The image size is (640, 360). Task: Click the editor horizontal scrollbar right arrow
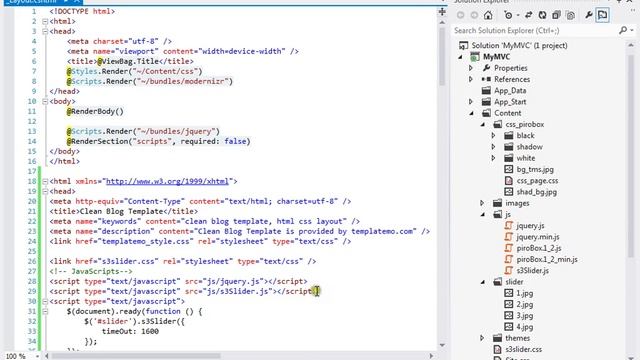pyautogui.click(x=431, y=356)
